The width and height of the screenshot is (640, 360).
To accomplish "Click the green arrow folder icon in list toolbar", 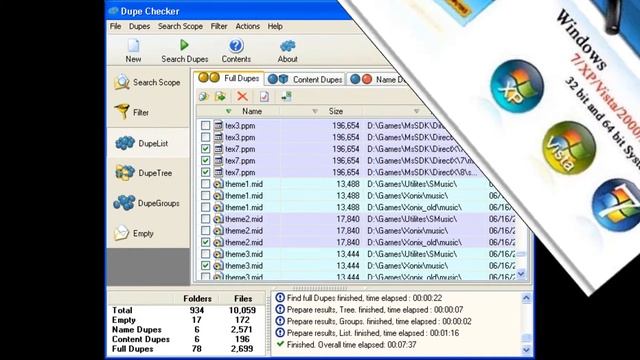I will (220, 96).
